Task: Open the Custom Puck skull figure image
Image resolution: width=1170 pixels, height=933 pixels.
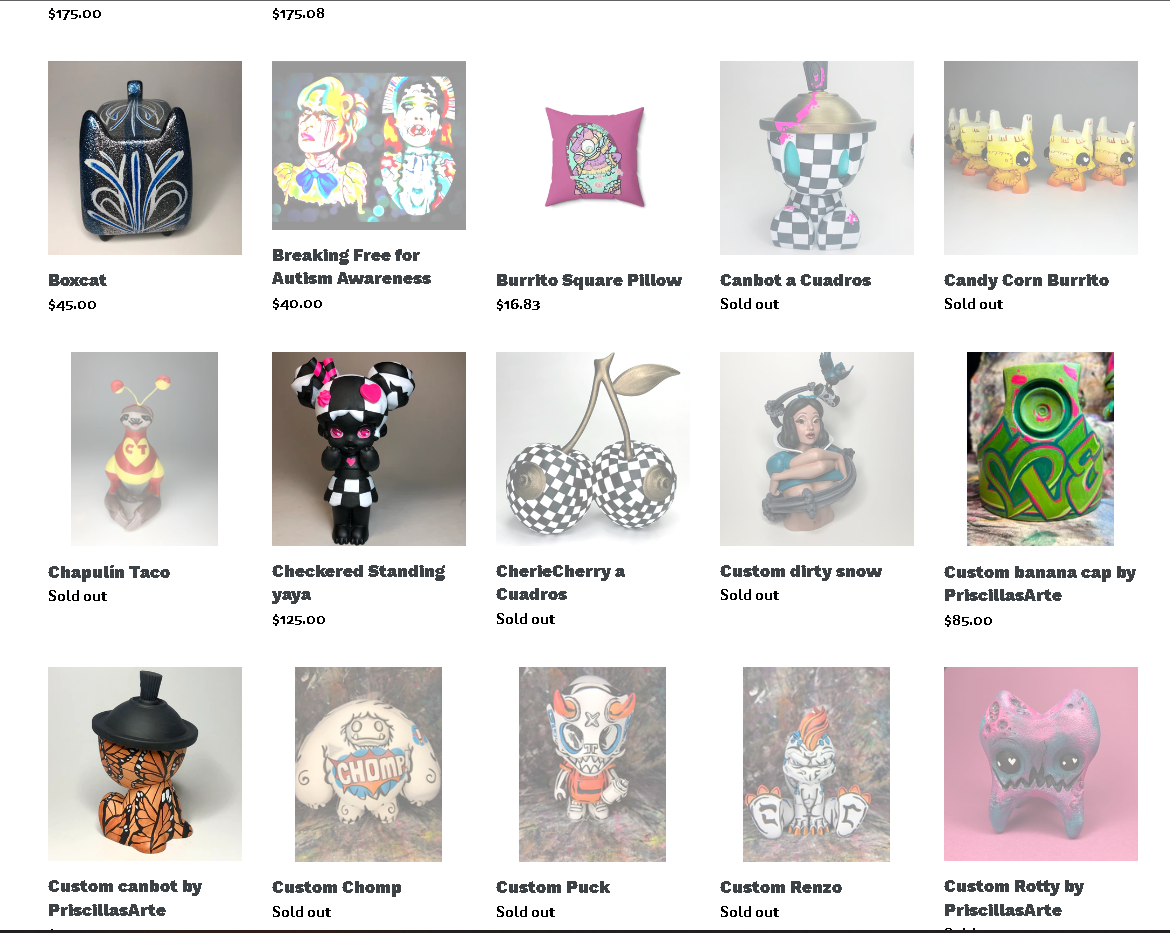Action: pyautogui.click(x=592, y=764)
